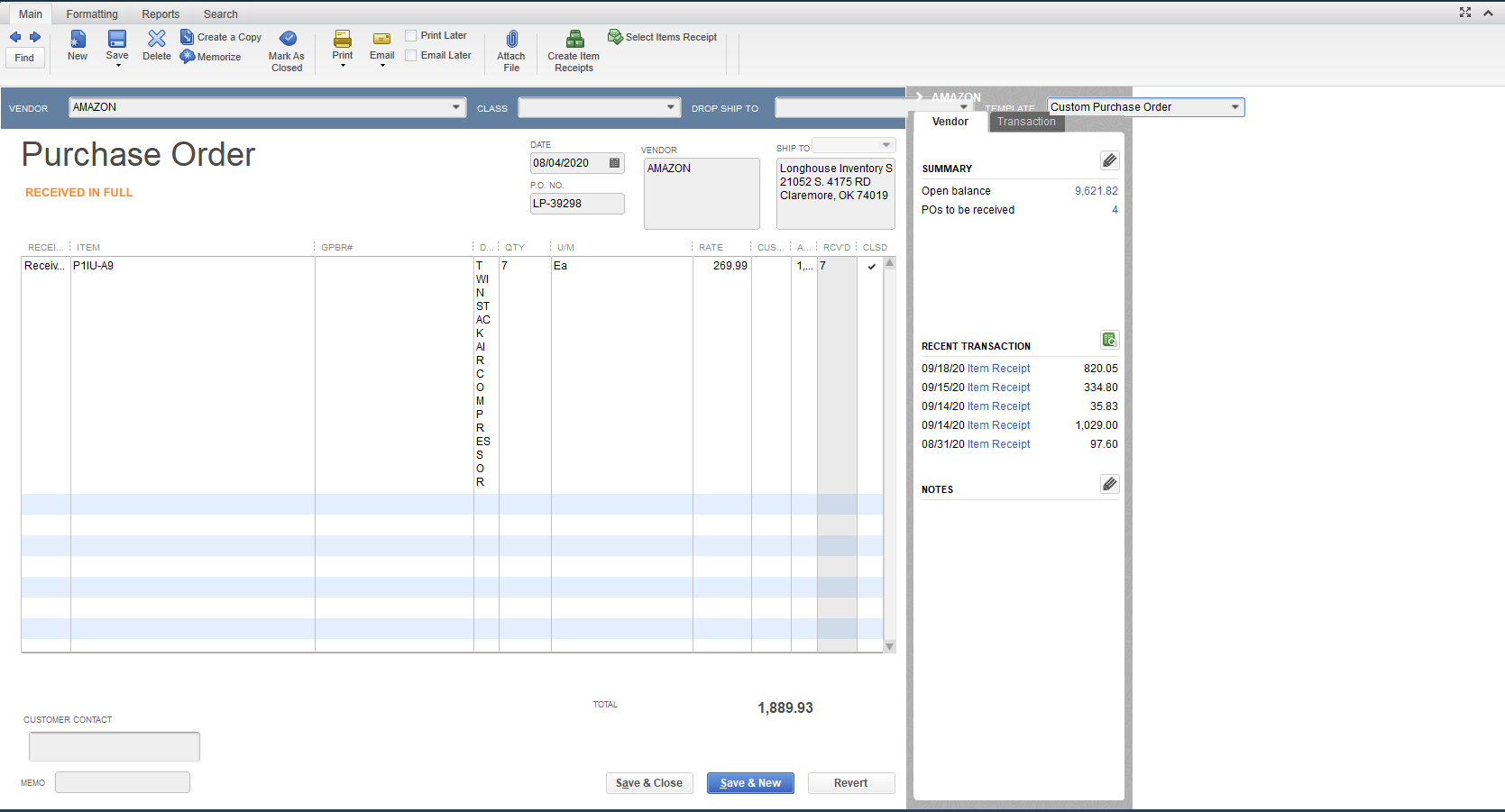Enable the Print Later checkbox

410,34
